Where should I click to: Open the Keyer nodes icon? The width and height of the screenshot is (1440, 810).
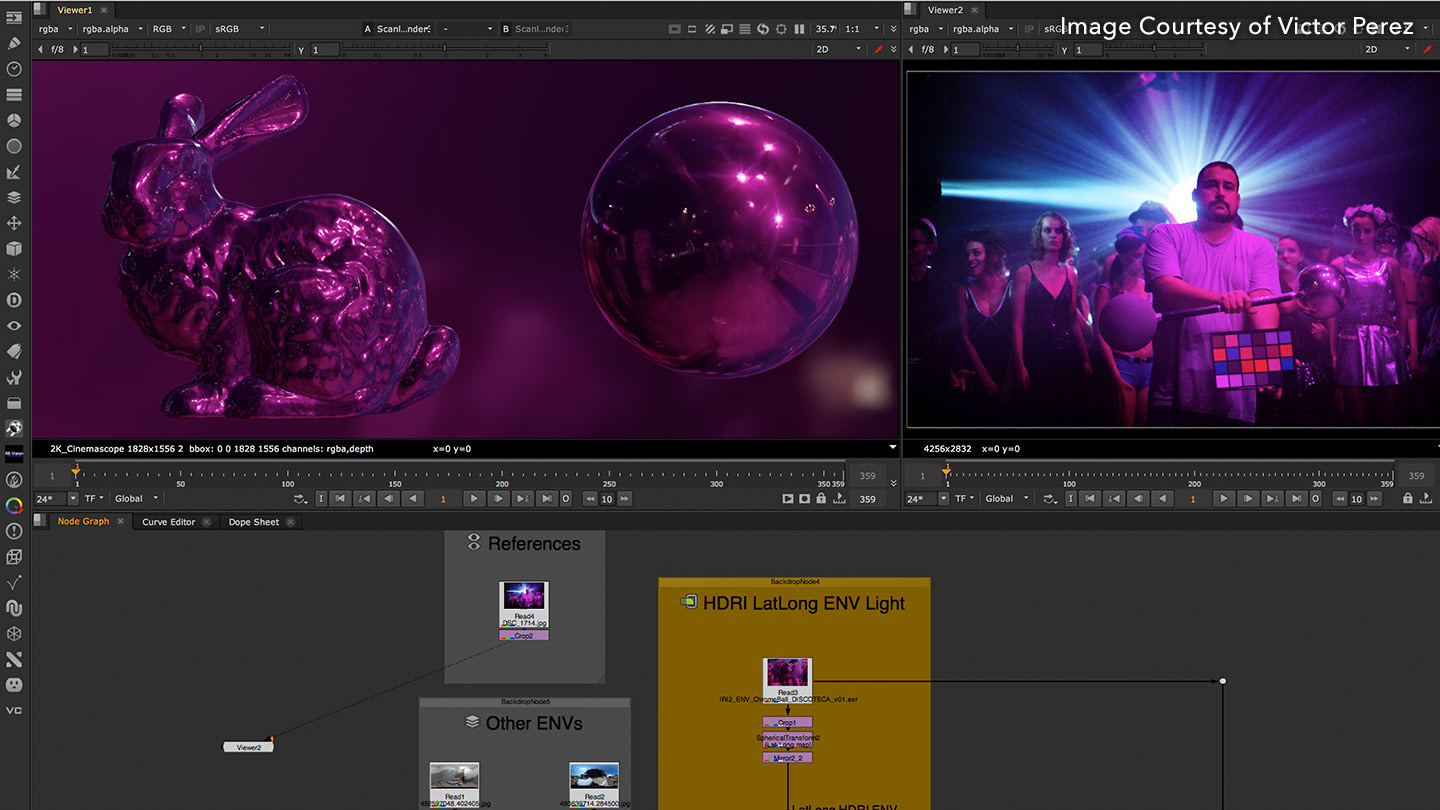pyautogui.click(x=14, y=172)
